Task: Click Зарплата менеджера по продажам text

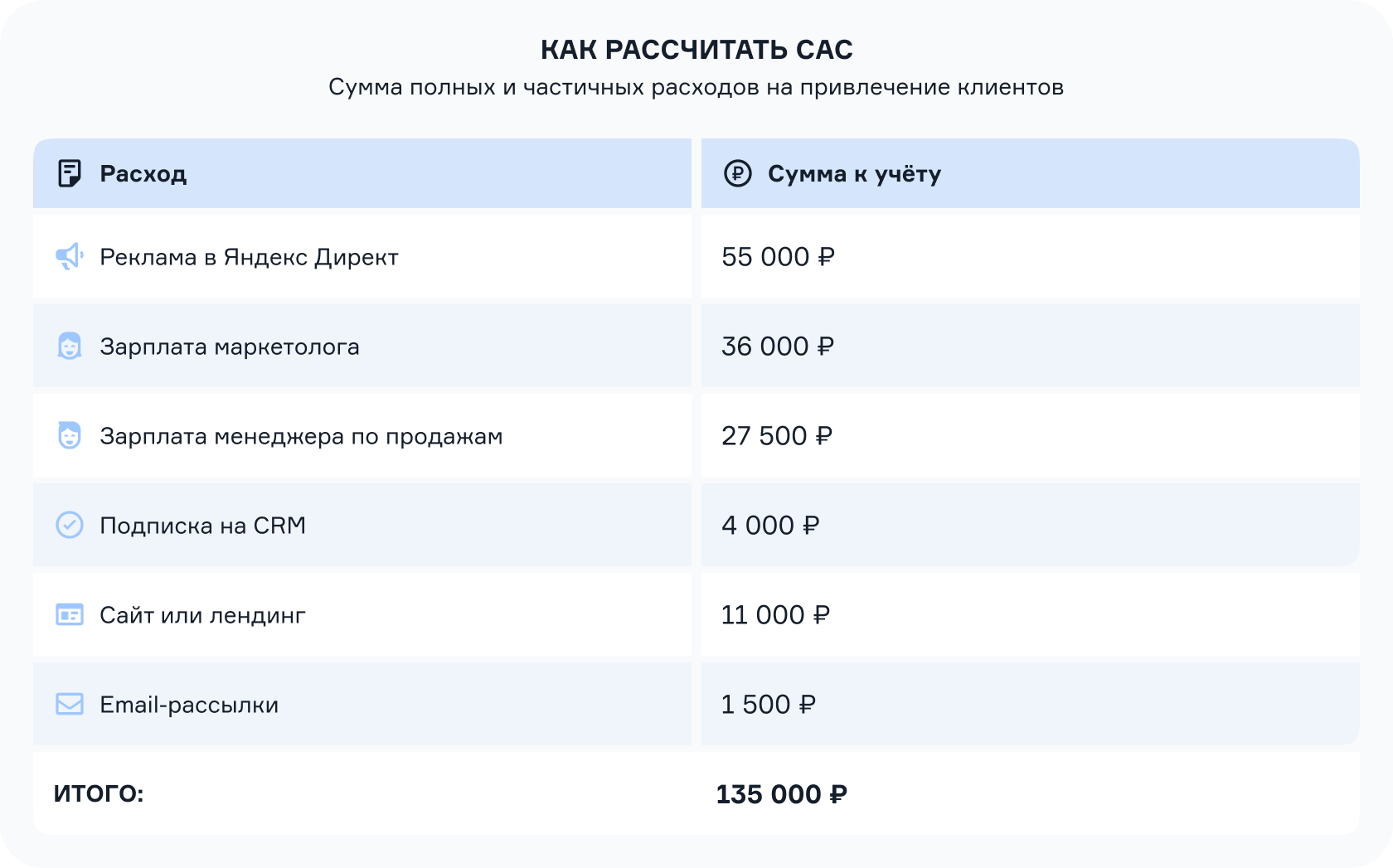Action: [301, 436]
